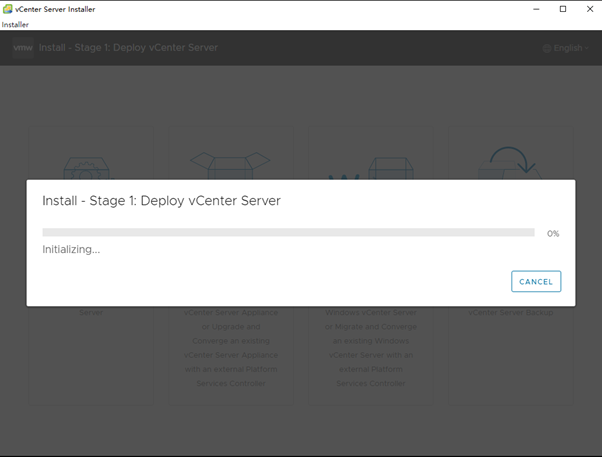Click 'Windows vCenter Server' migrate card text
The image size is (602, 457).
(x=371, y=312)
